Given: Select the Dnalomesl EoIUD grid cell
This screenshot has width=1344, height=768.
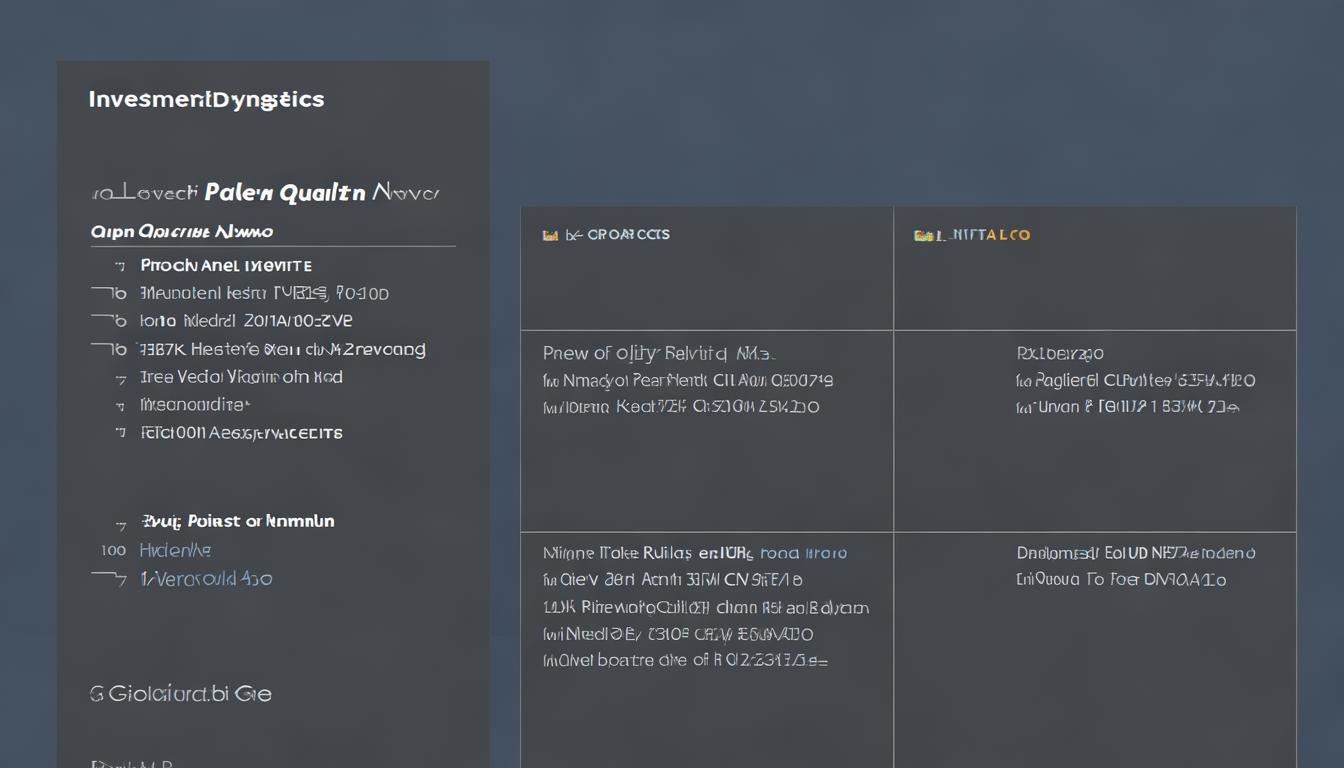Looking at the screenshot, I should 1135,553.
